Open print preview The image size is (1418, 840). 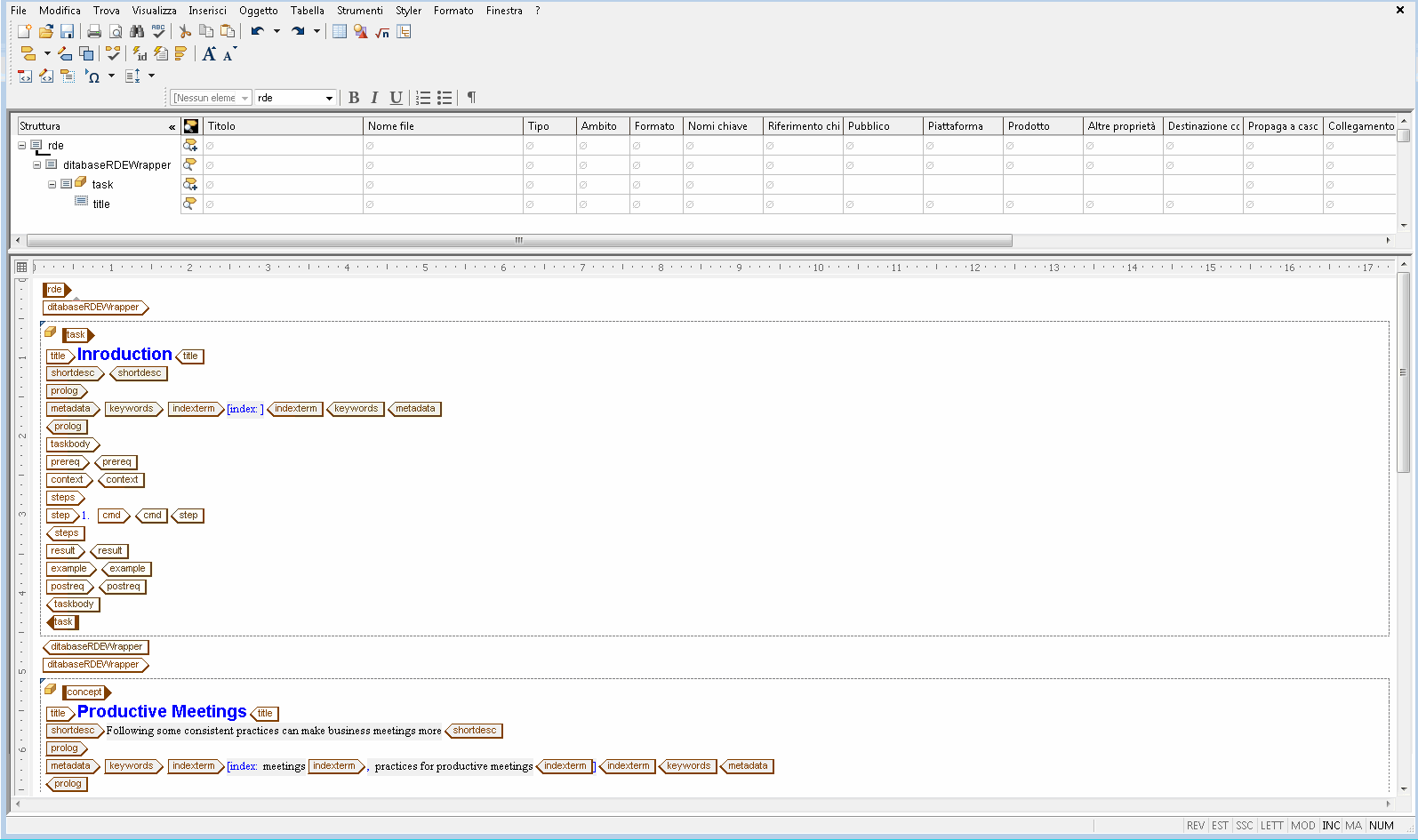tap(116, 31)
